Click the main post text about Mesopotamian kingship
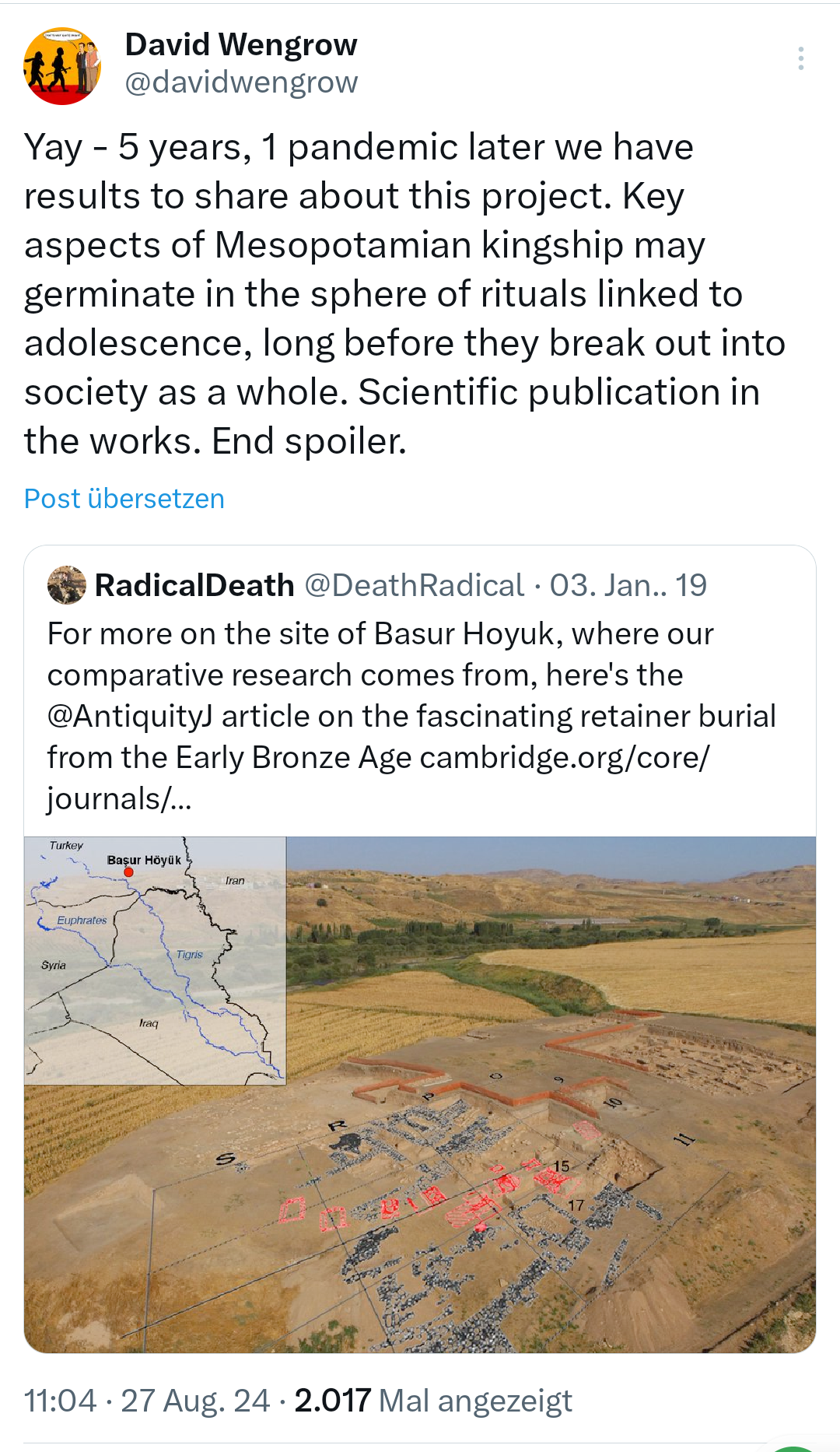Image resolution: width=840 pixels, height=1452 pixels. [404, 294]
